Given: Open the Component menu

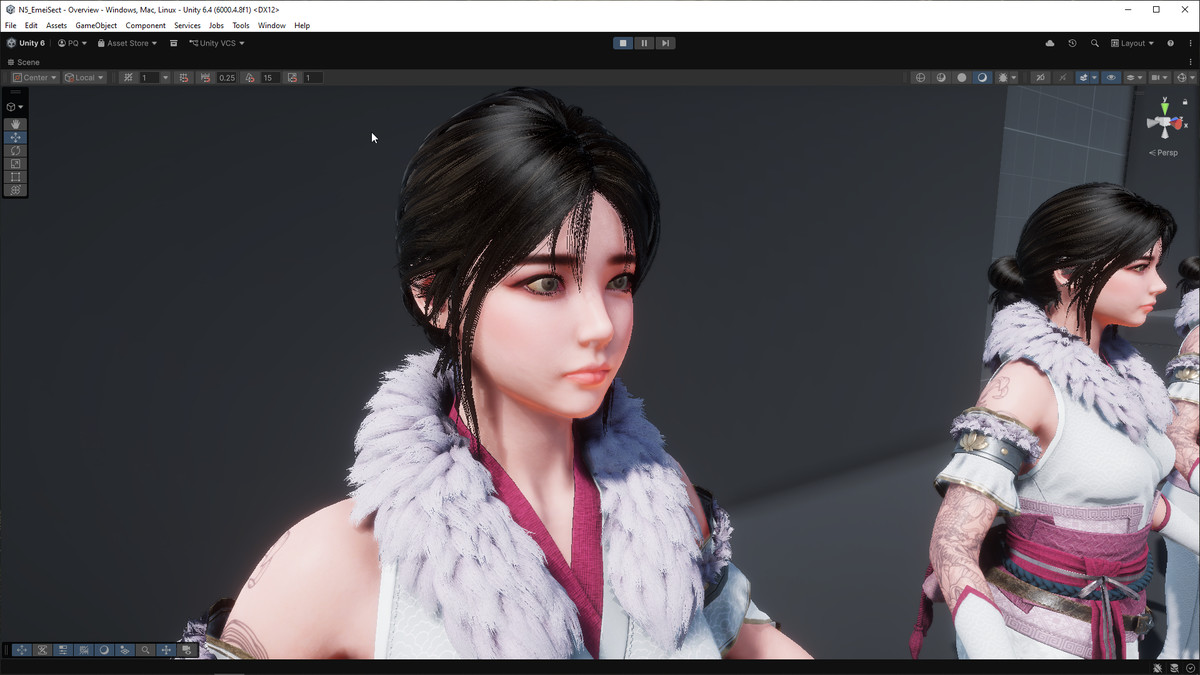Looking at the screenshot, I should pos(146,25).
